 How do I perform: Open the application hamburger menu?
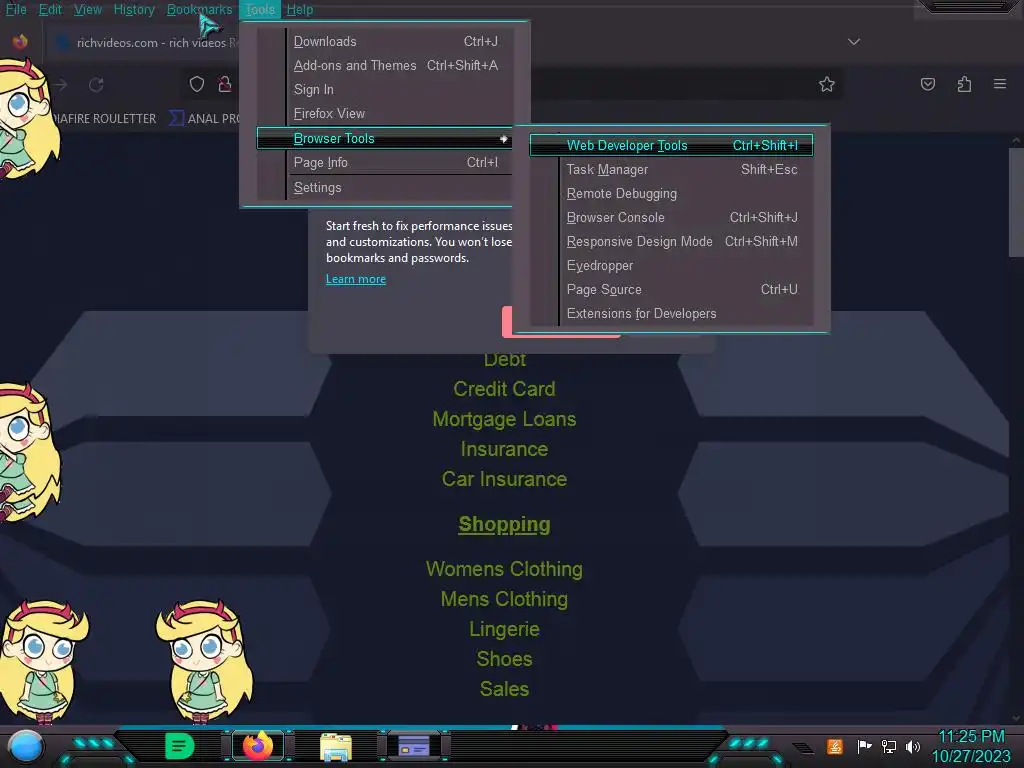(x=1000, y=84)
